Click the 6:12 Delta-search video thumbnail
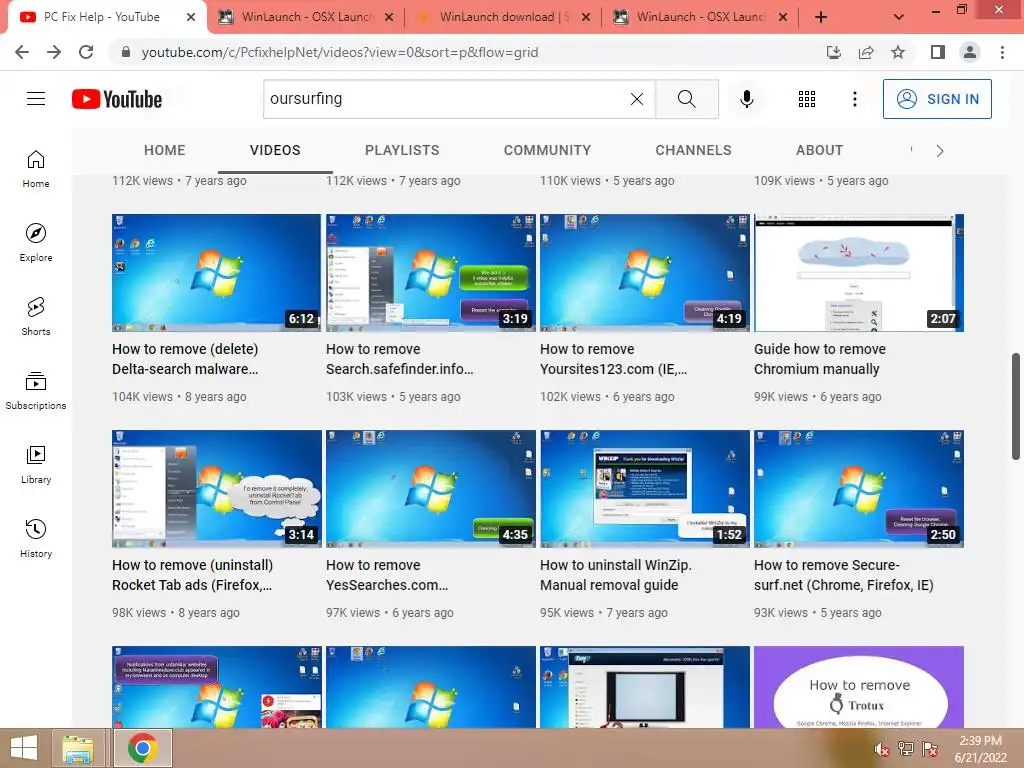1024x768 pixels. (216, 273)
